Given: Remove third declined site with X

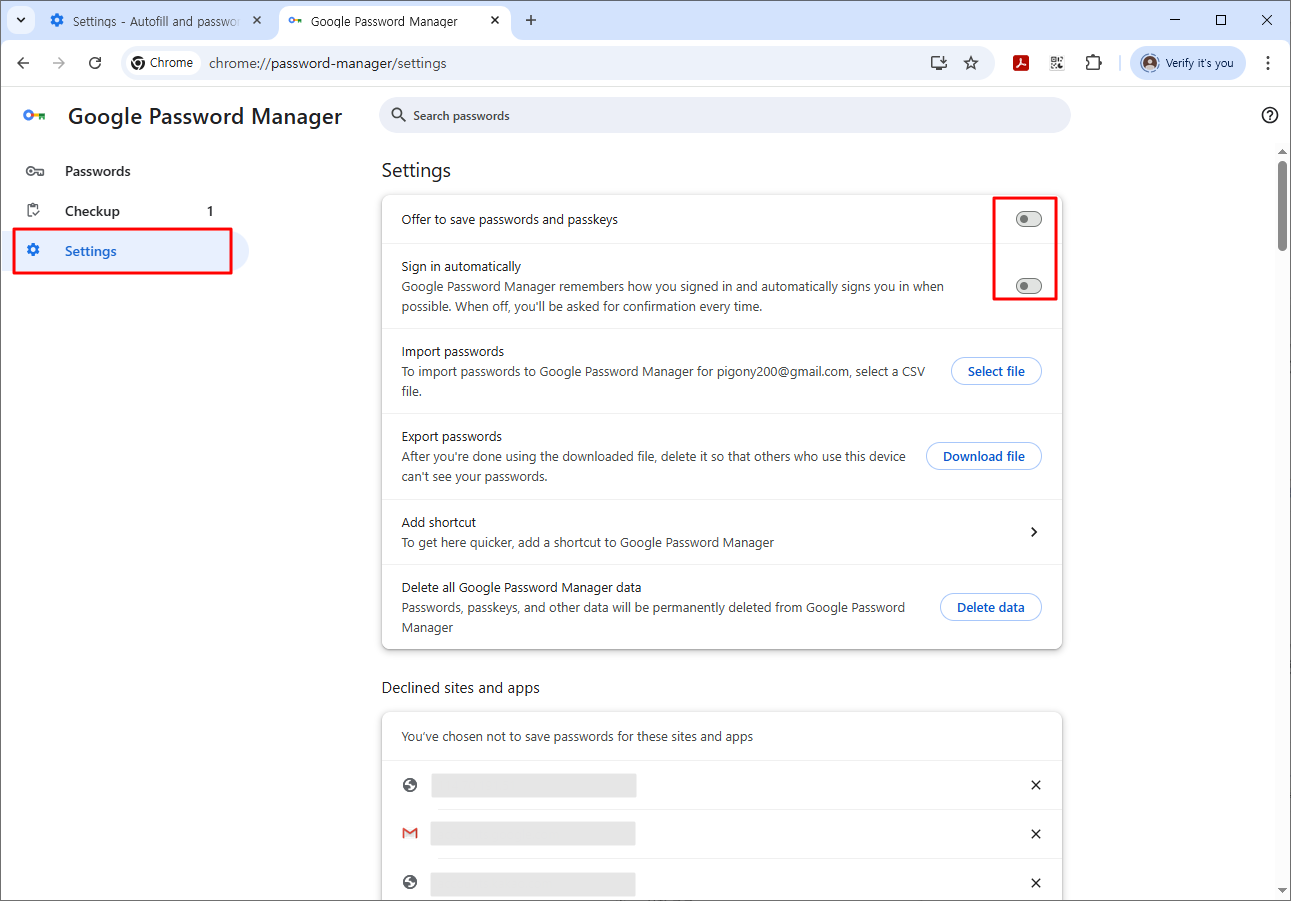Looking at the screenshot, I should pyautogui.click(x=1036, y=883).
